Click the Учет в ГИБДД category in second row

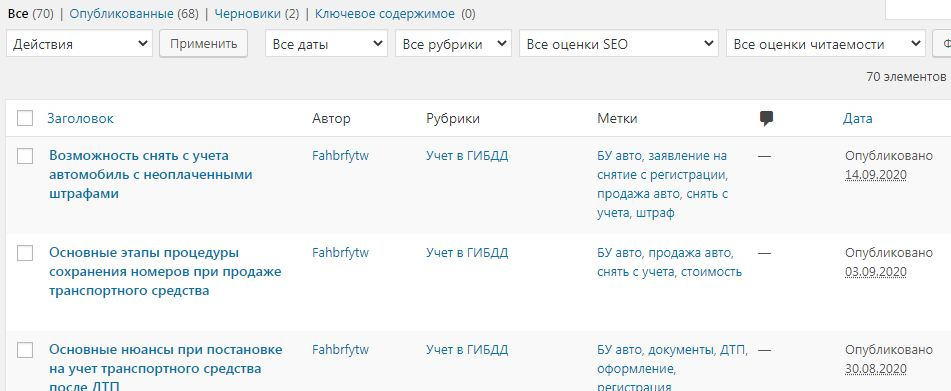click(467, 253)
